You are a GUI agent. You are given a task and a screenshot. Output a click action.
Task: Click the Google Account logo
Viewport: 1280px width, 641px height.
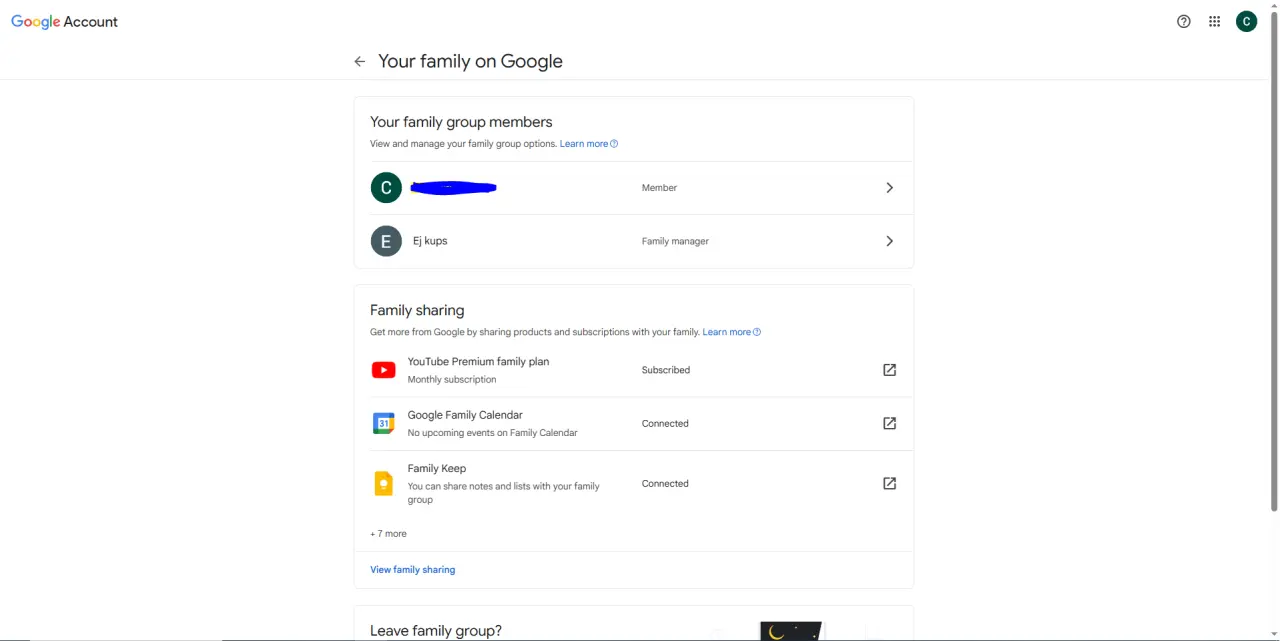(x=64, y=22)
